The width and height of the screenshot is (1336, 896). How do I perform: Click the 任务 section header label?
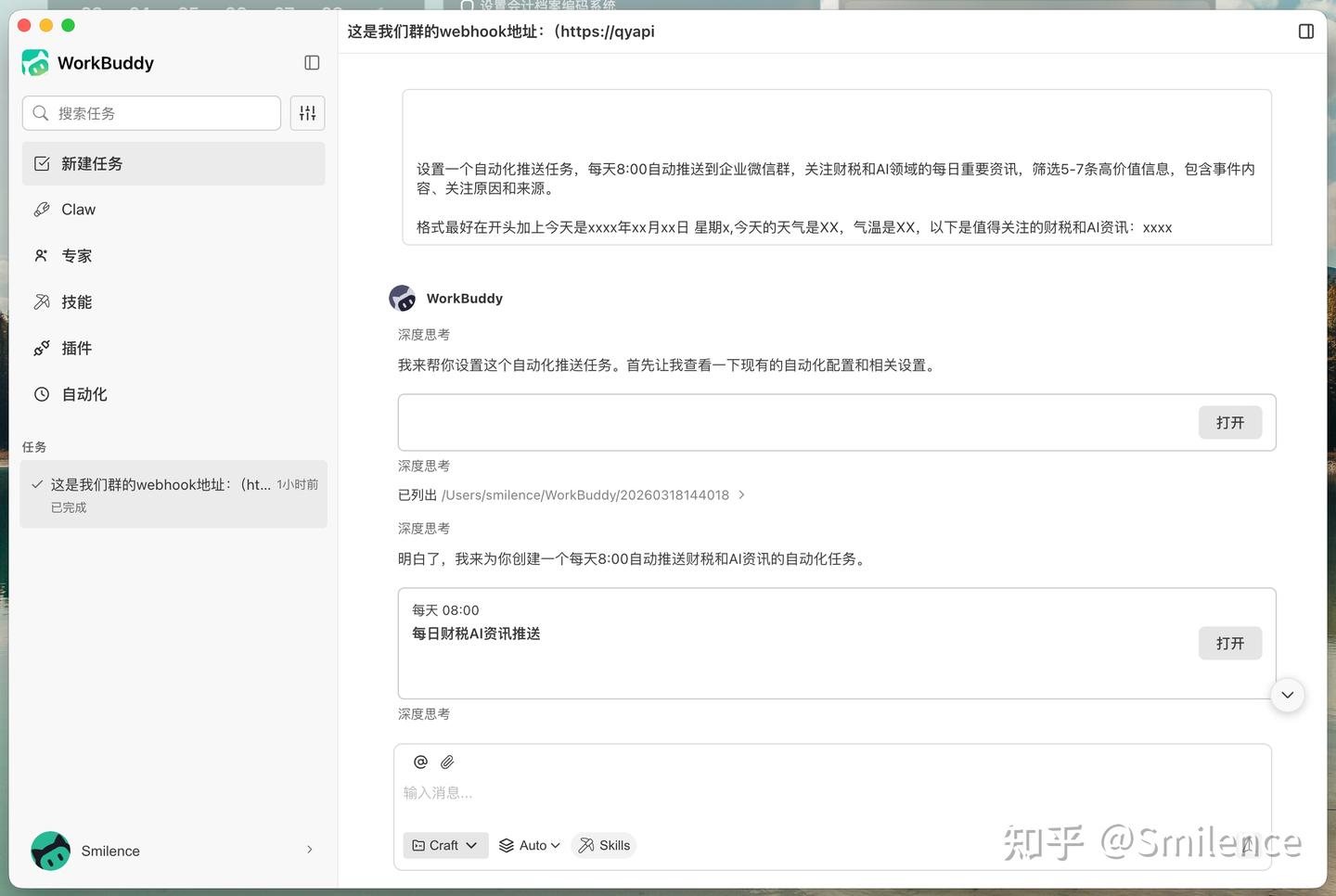click(34, 447)
